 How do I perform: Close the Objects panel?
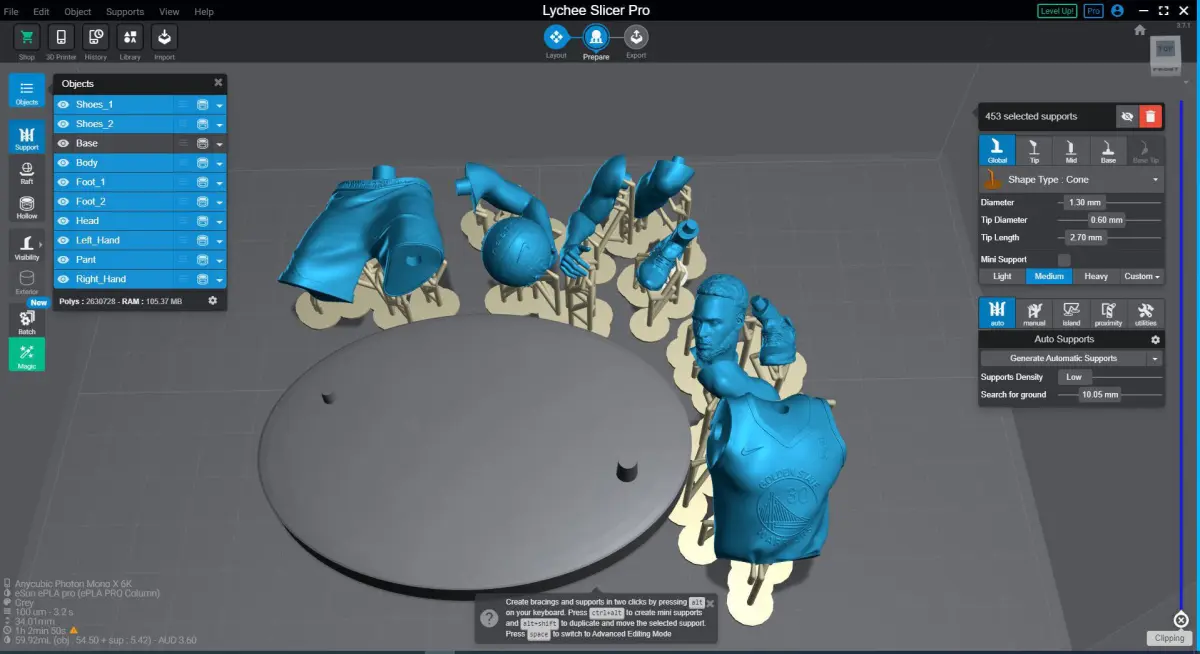pos(218,83)
